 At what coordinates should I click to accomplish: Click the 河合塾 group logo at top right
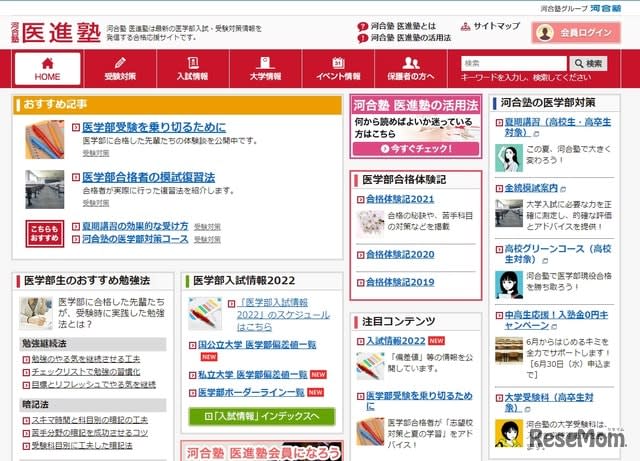click(605, 8)
